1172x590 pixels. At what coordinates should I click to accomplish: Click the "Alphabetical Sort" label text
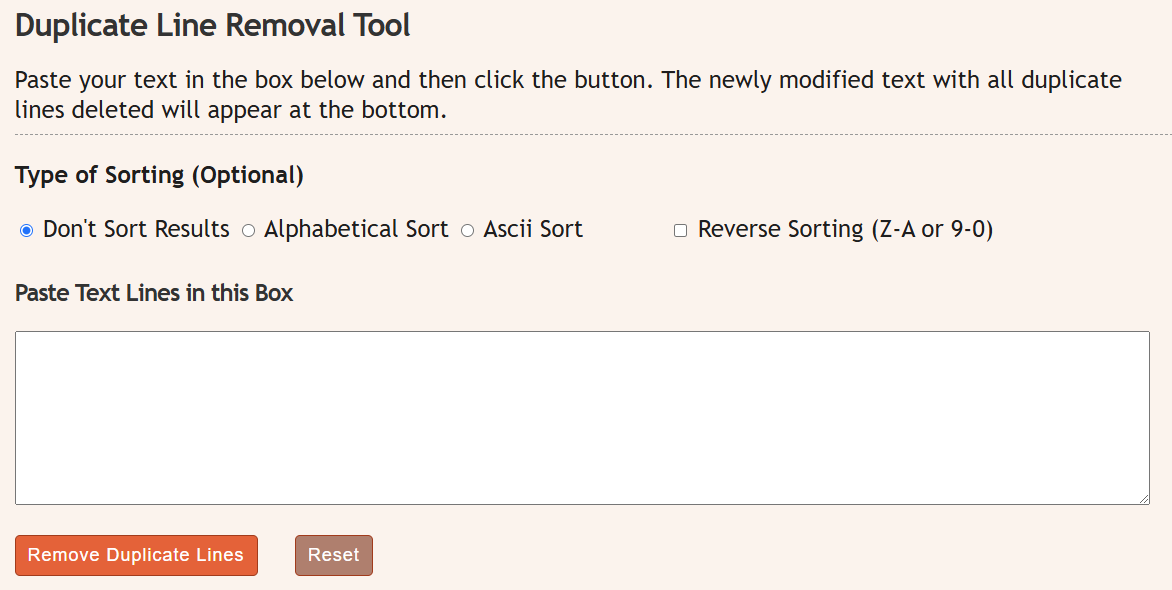(356, 229)
